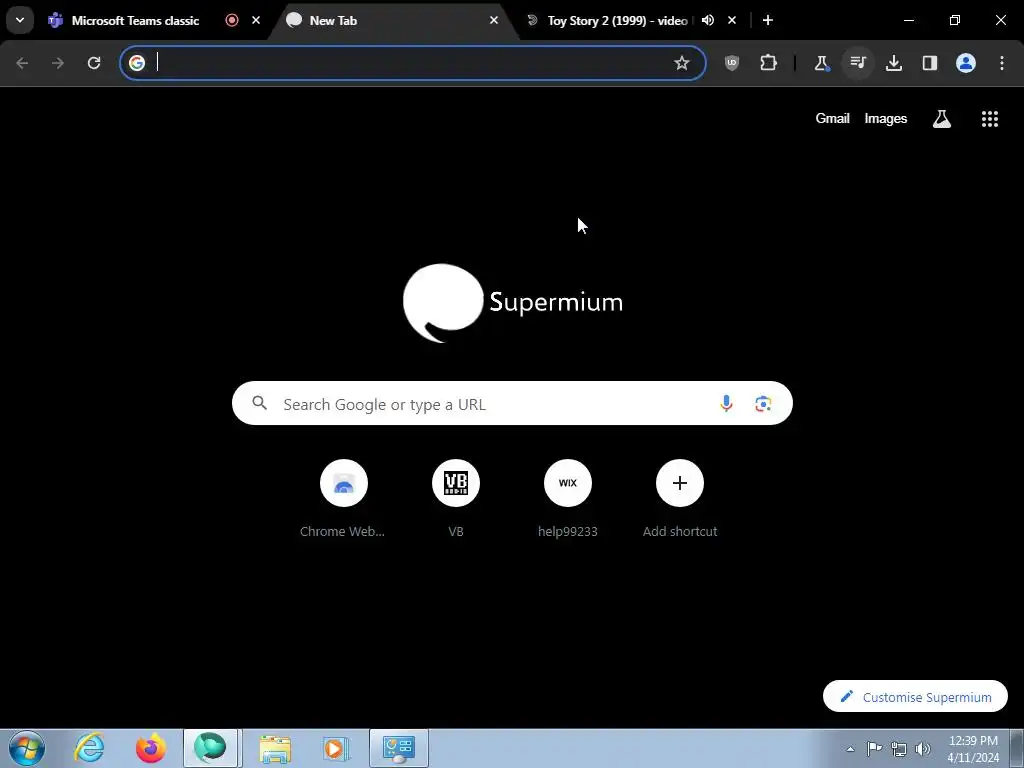Open the volume tray icon
Screen dimensions: 1024x768
923,749
